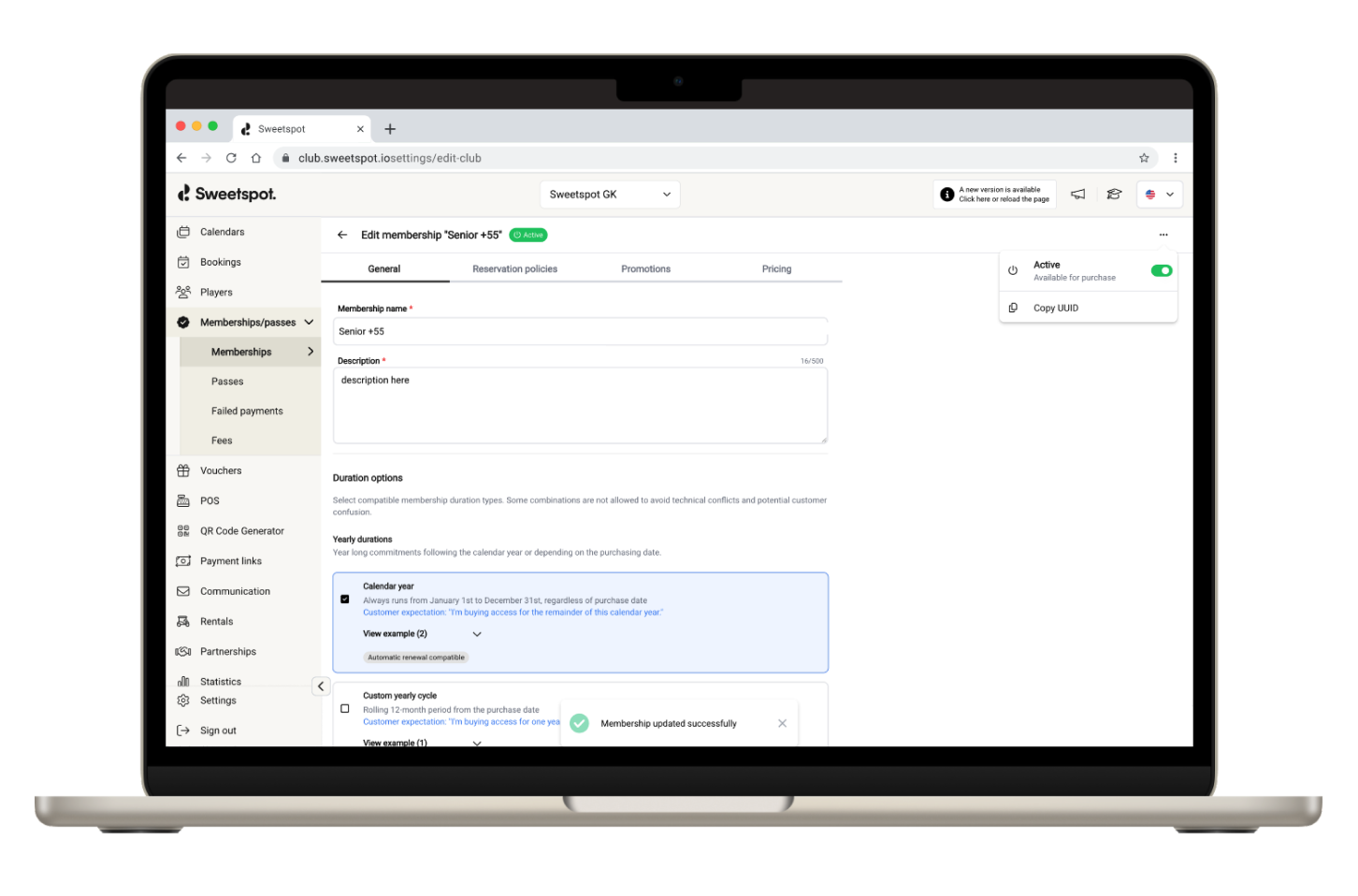The image size is (1358, 896).
Task: Click the Memberships/passes badge icon
Action: [183, 322]
